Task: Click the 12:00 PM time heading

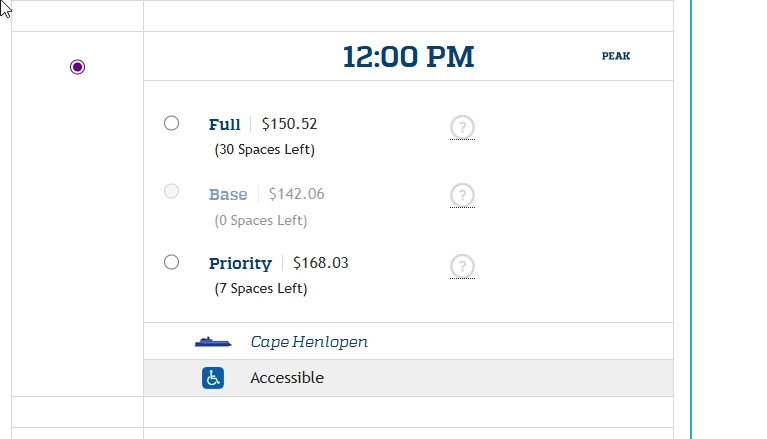Action: click(408, 57)
